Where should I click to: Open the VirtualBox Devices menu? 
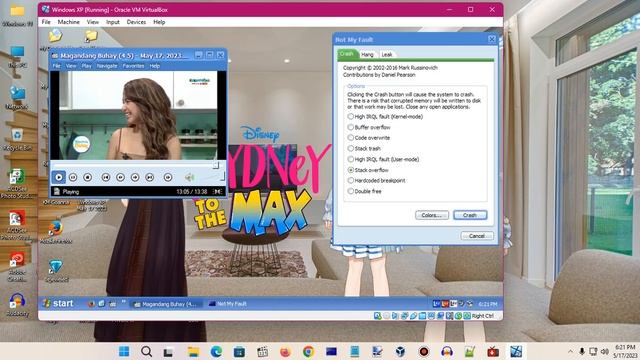(x=136, y=22)
